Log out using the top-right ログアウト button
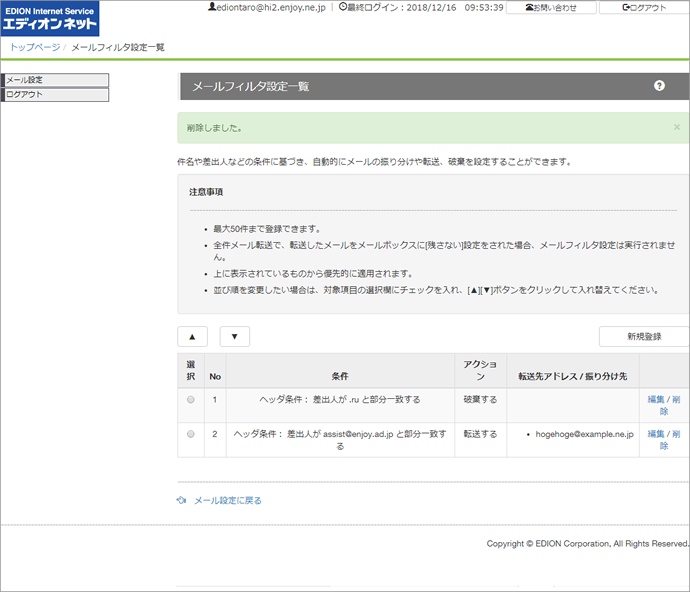Viewport: 690px width, 592px height. [x=643, y=7]
